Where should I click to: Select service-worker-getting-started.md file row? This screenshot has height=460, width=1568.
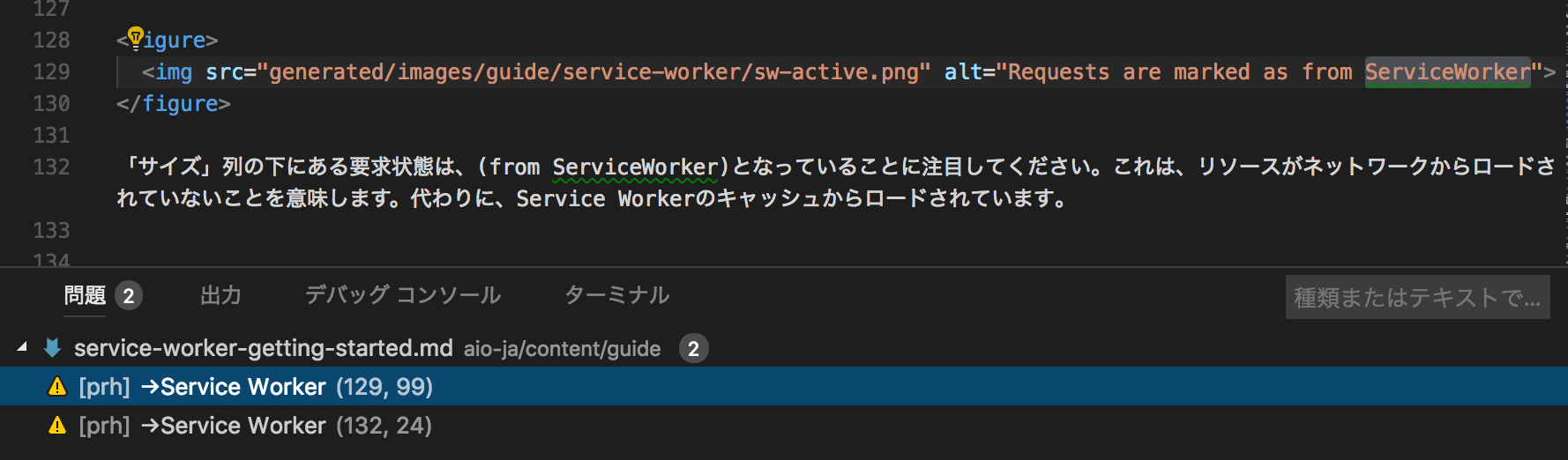(784, 348)
